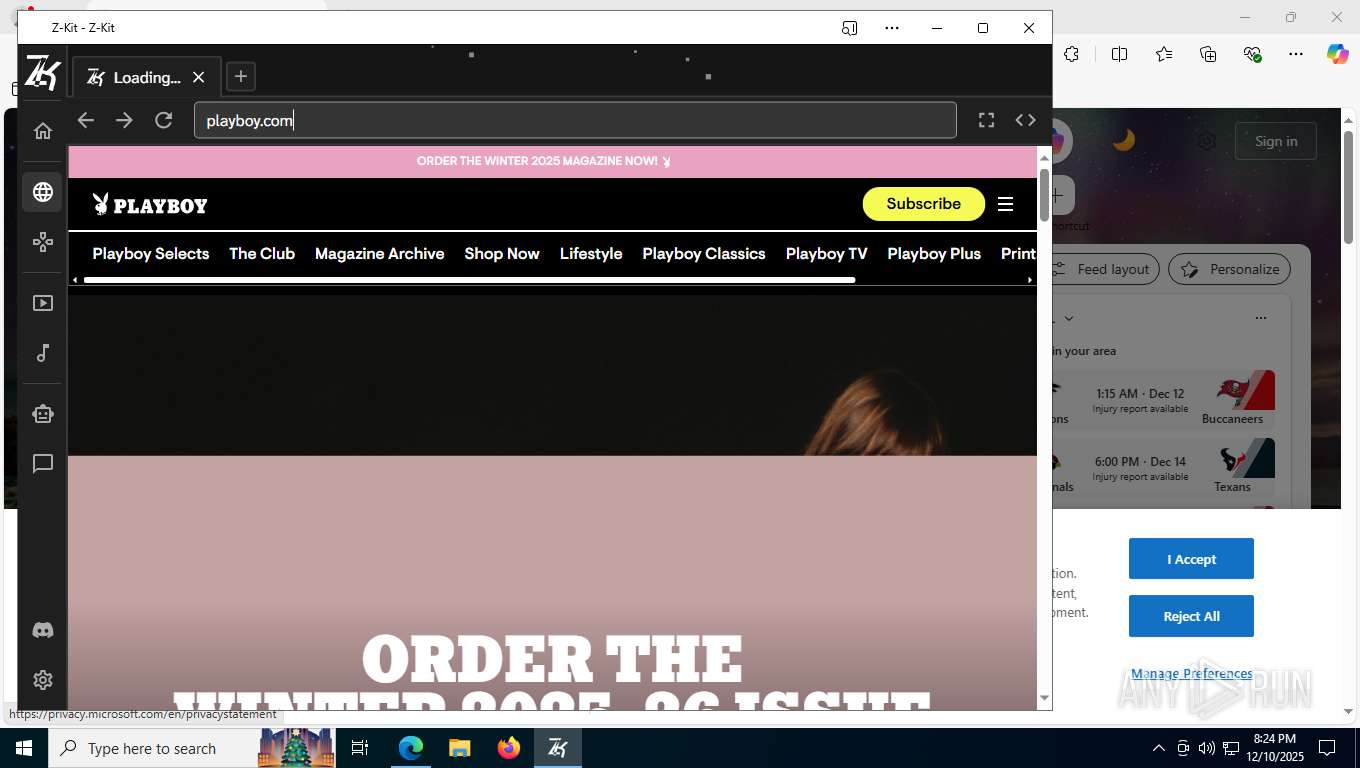Open Edge Favorites star icon
This screenshot has width=1360, height=768.
tap(1164, 54)
